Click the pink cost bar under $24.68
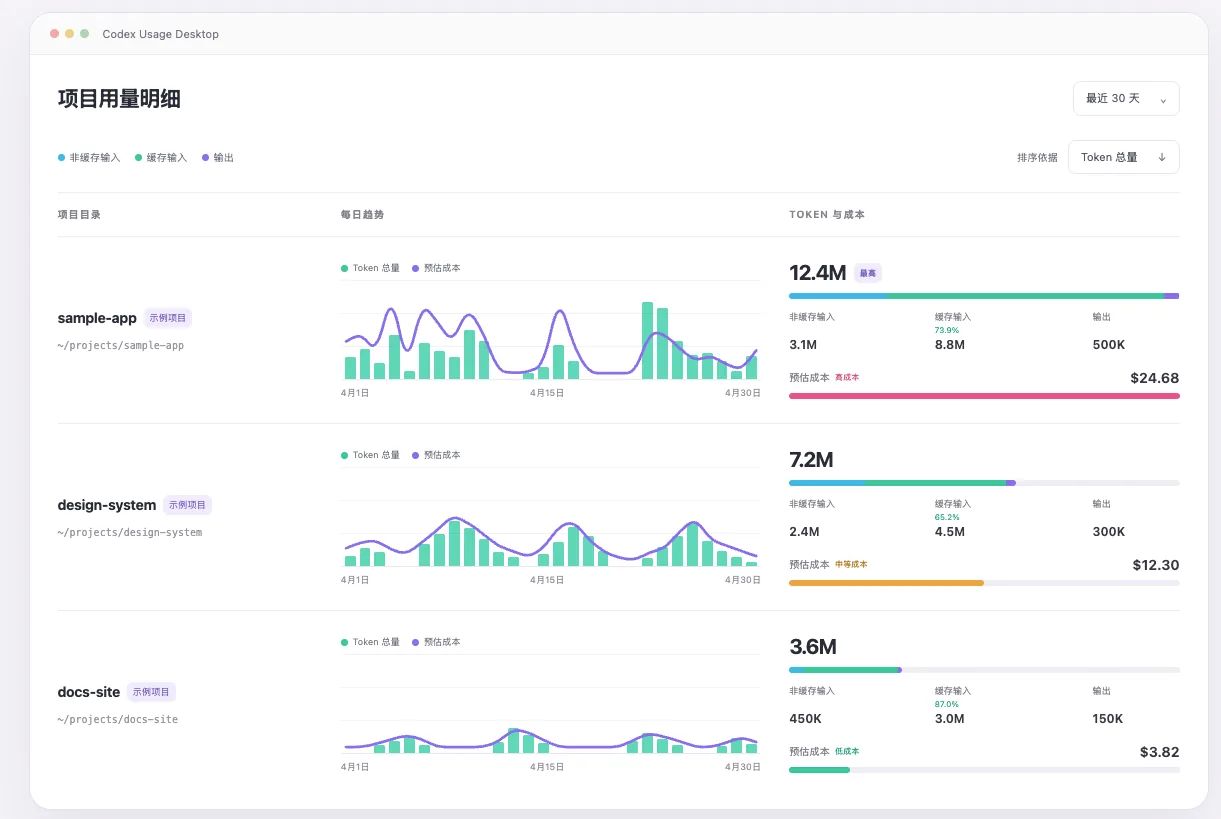This screenshot has width=1221, height=819. pos(984,396)
